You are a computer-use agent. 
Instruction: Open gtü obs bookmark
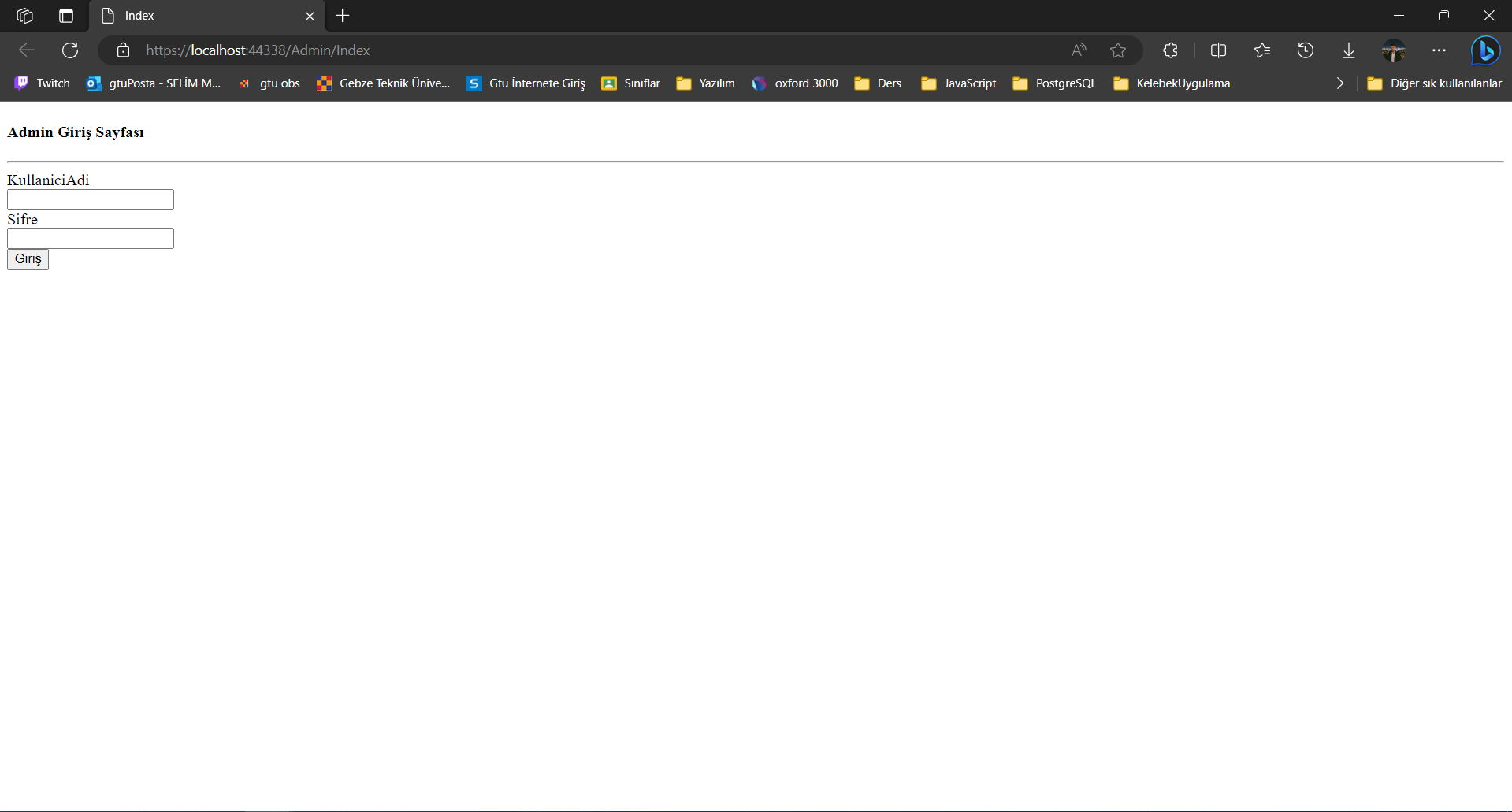tap(269, 83)
